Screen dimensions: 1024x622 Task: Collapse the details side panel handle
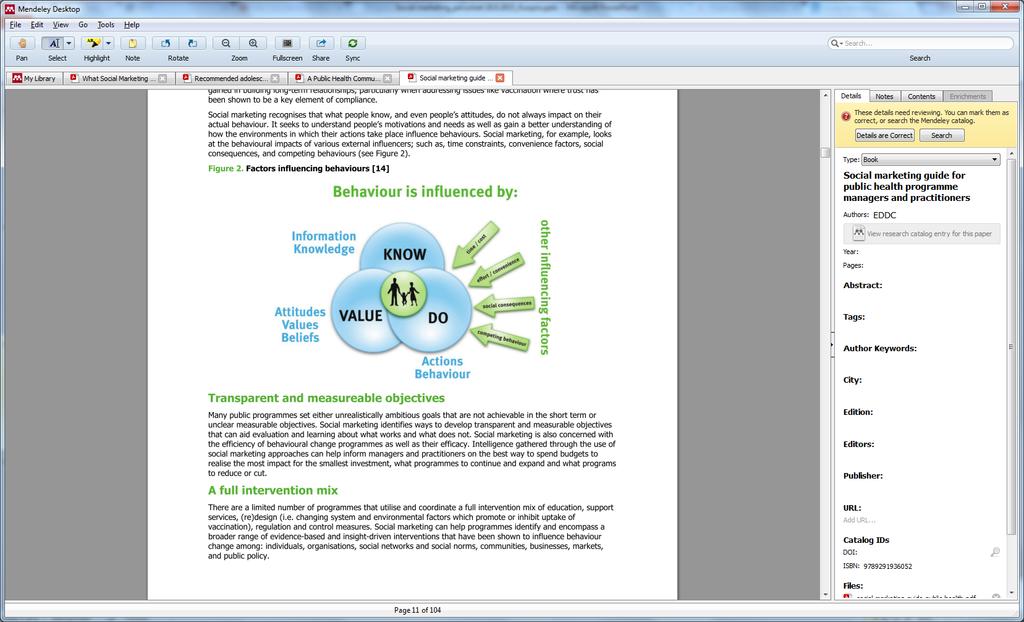coord(832,344)
